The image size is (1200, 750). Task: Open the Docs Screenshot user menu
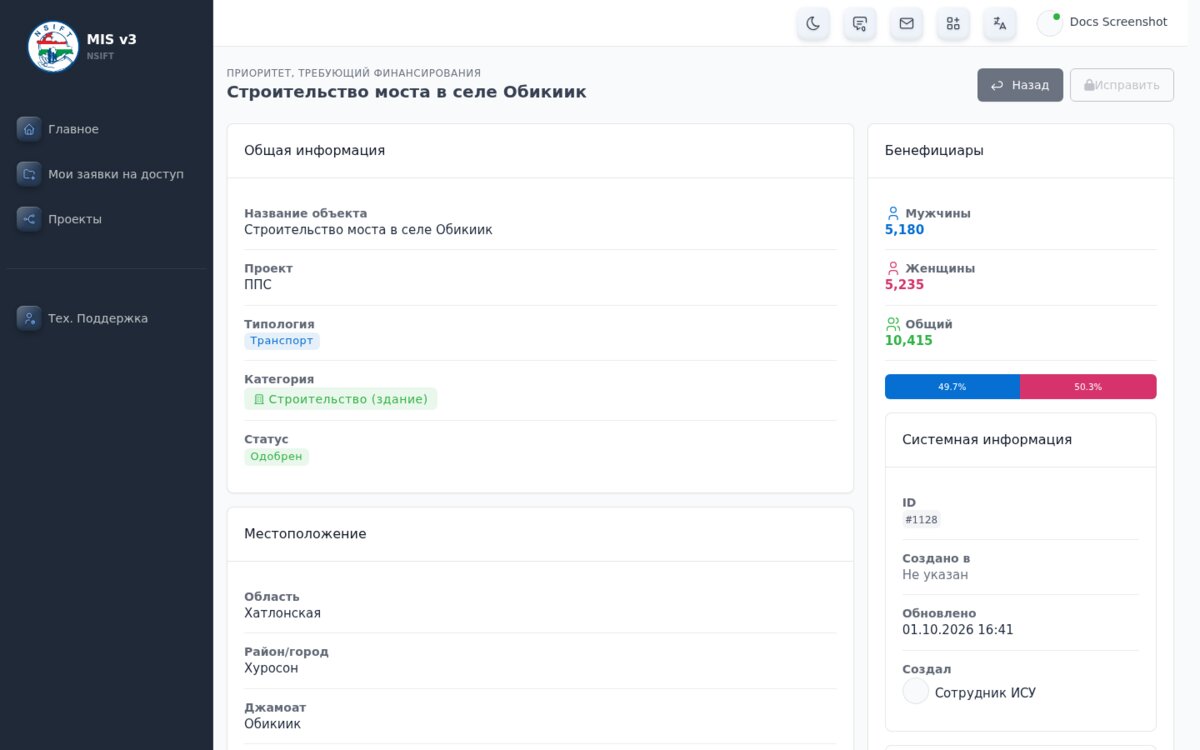point(1103,23)
